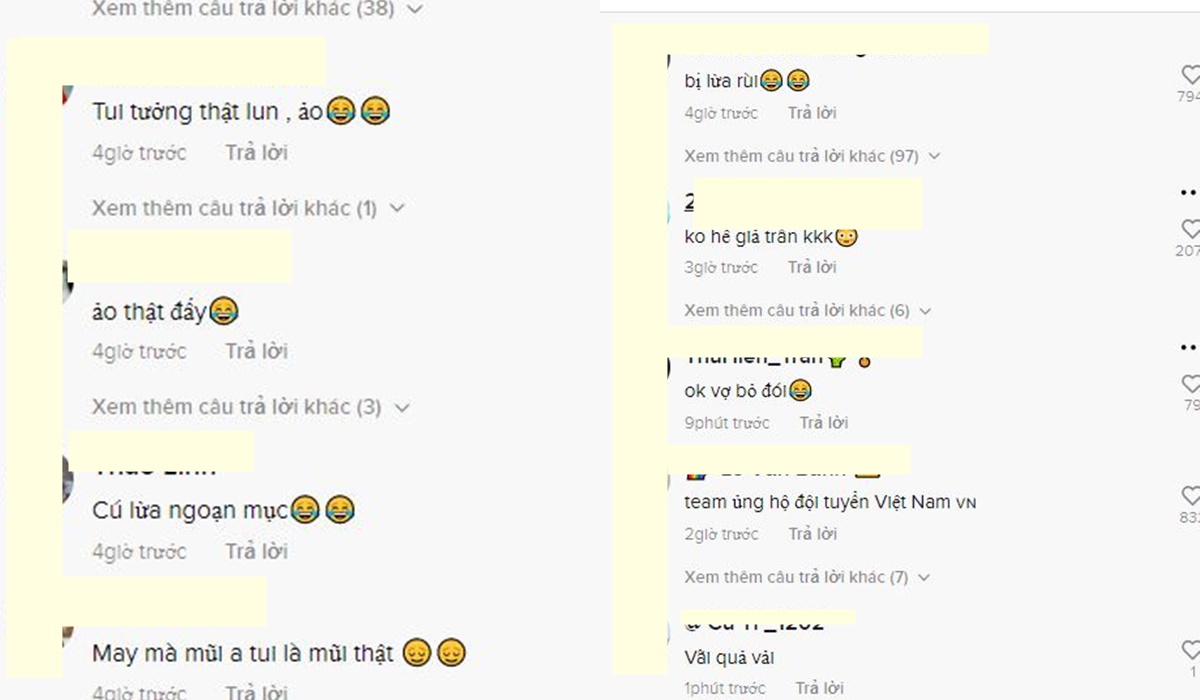This screenshot has height=700, width=1200.
Task: Open avatar beside 'Tui tưởng thật lun' comment
Action: pos(67,97)
